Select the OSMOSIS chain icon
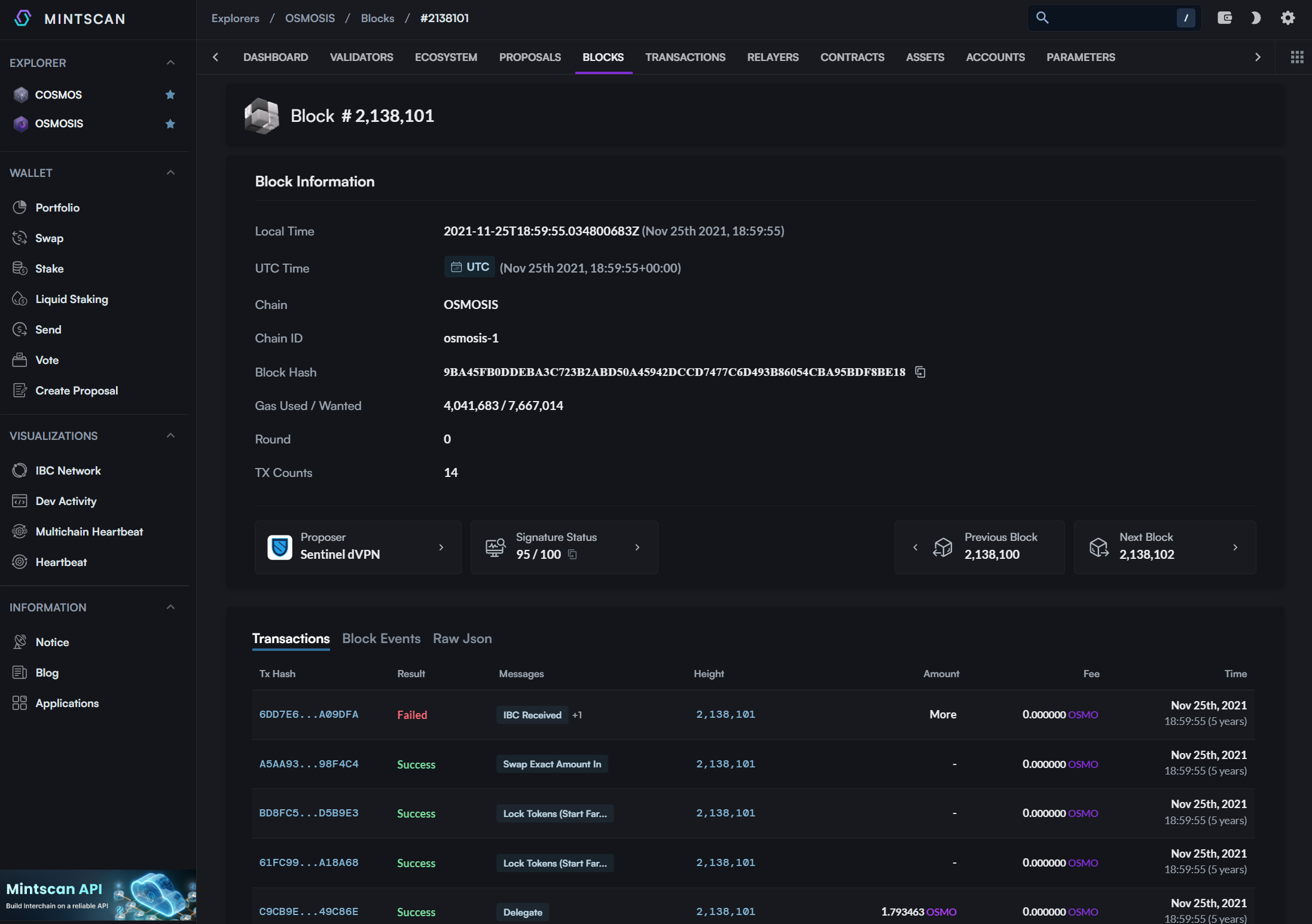This screenshot has height=924, width=1312. coord(21,124)
